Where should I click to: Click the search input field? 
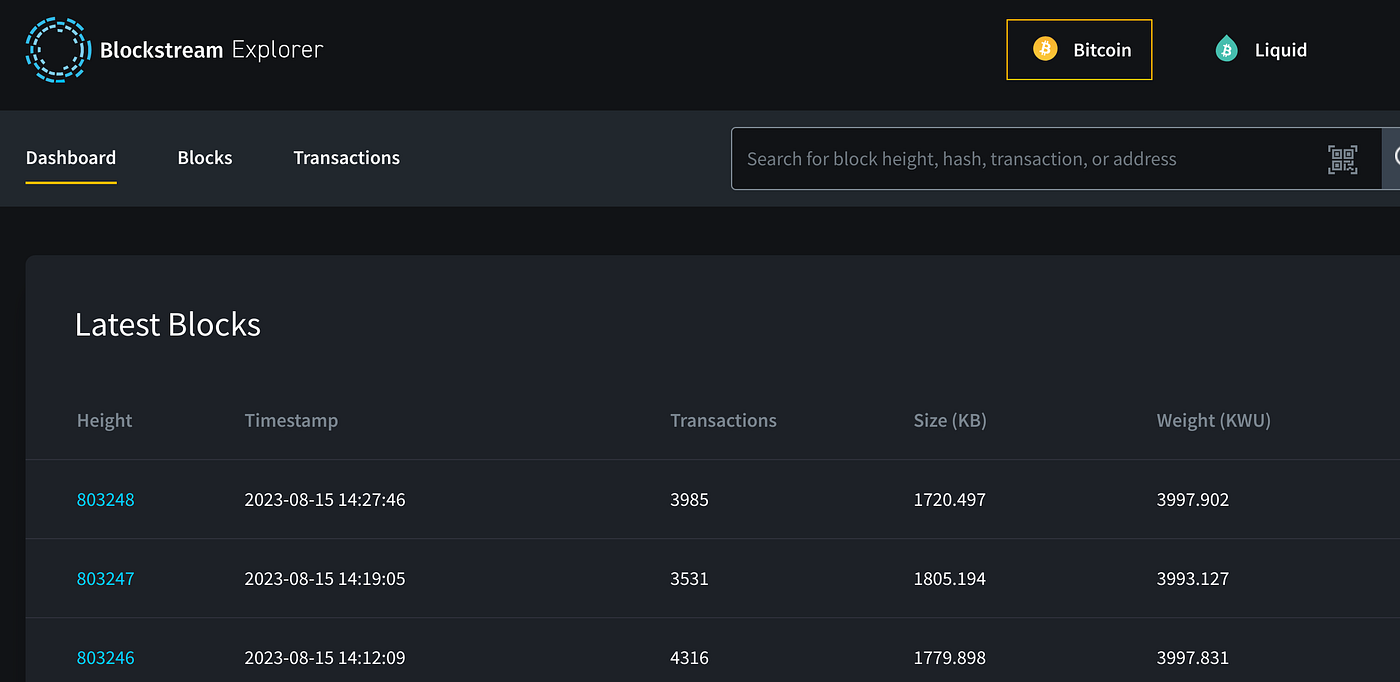[1000, 158]
